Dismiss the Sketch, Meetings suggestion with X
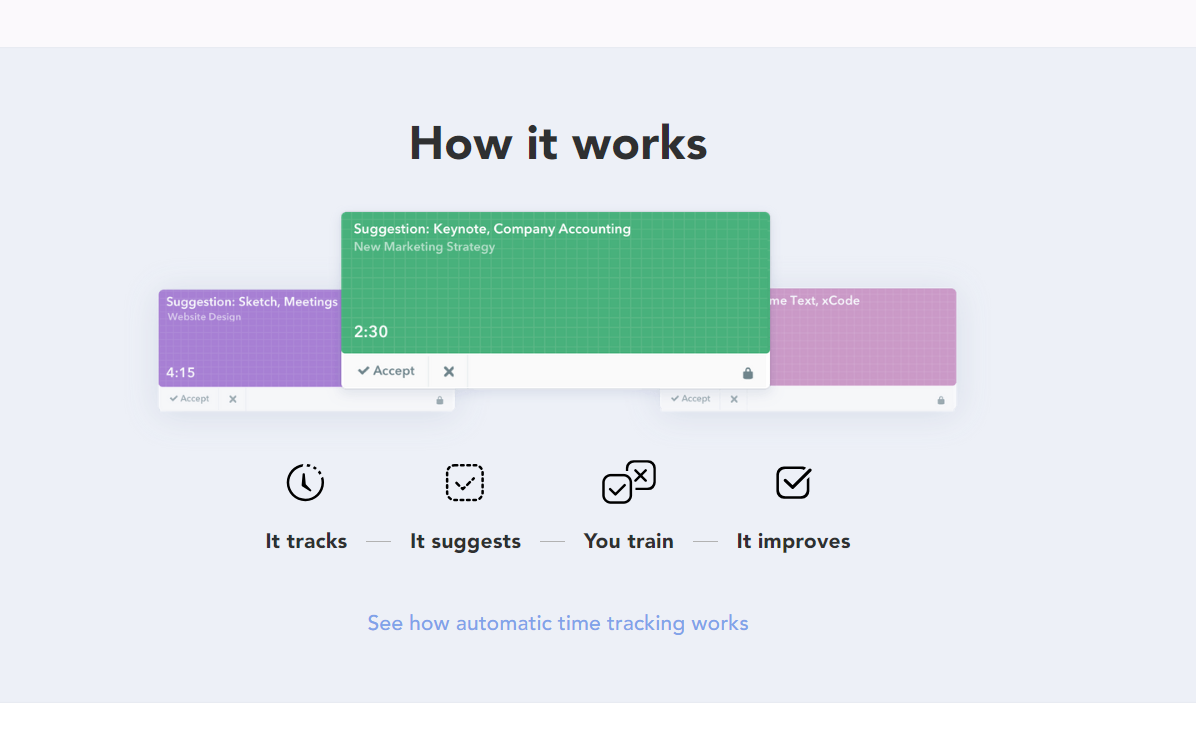Viewport: 1196px width, 746px height. (233, 399)
